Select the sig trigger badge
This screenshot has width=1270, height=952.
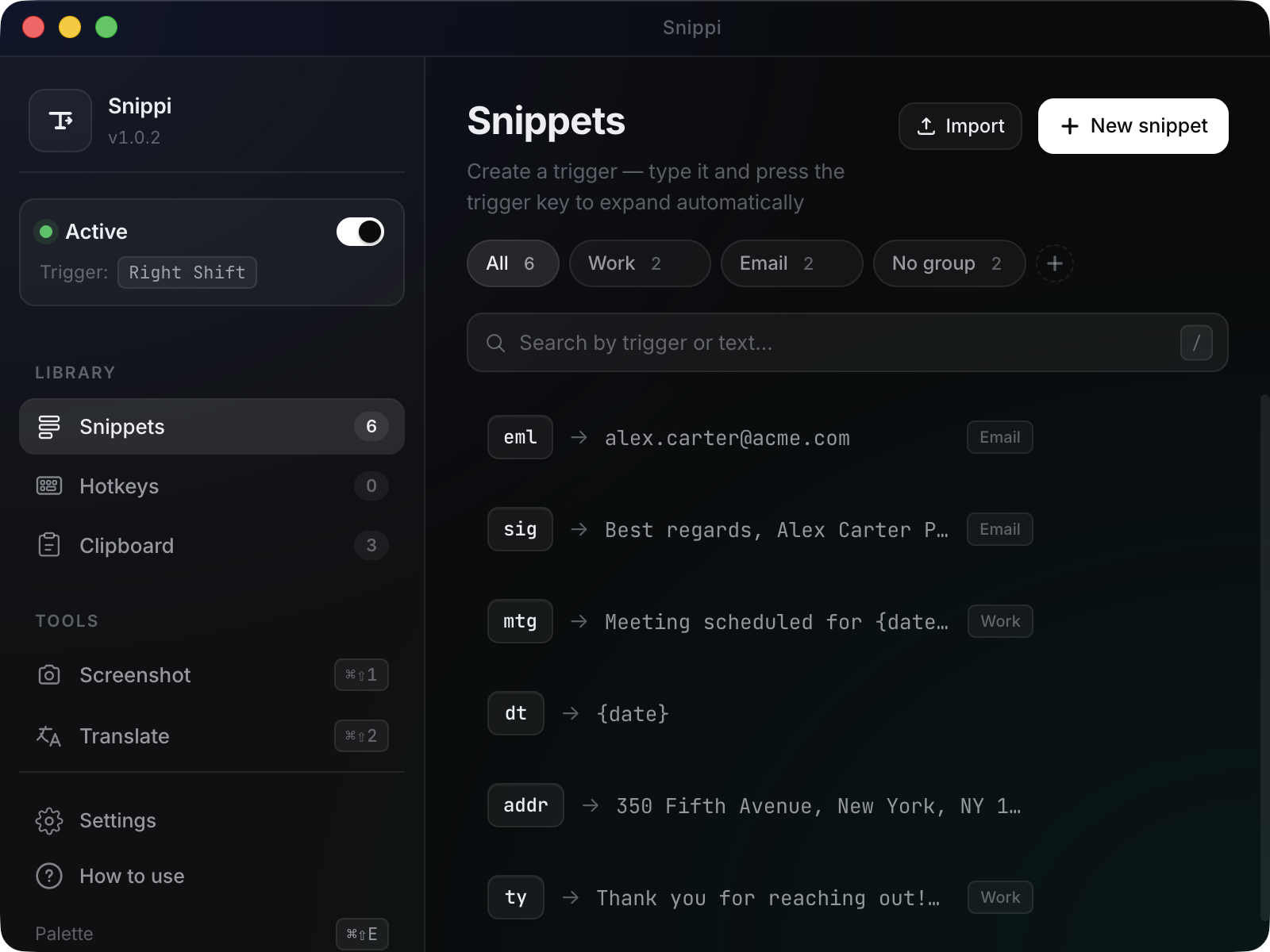click(x=520, y=529)
